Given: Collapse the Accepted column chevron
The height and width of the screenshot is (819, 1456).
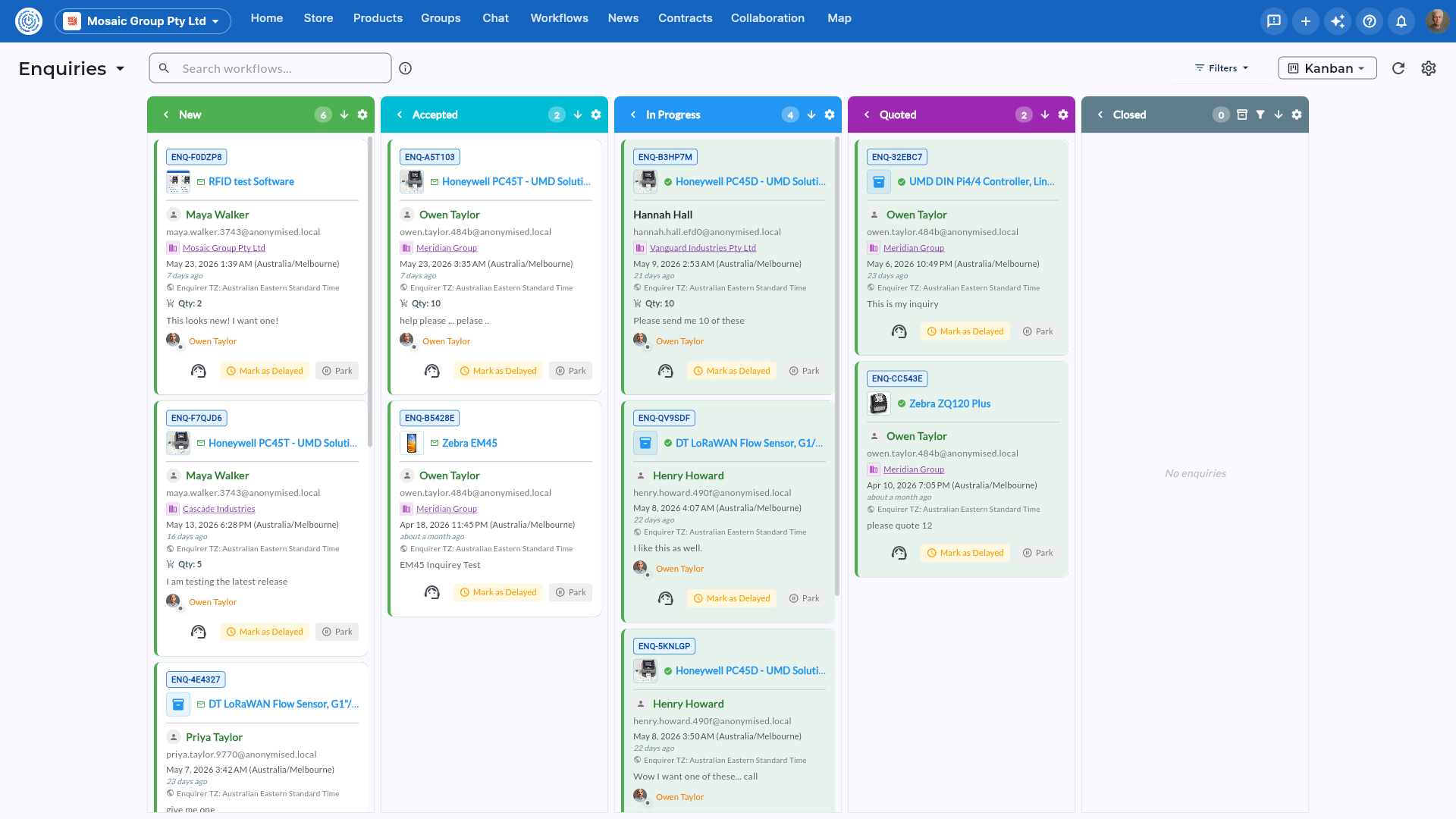Looking at the screenshot, I should (400, 115).
